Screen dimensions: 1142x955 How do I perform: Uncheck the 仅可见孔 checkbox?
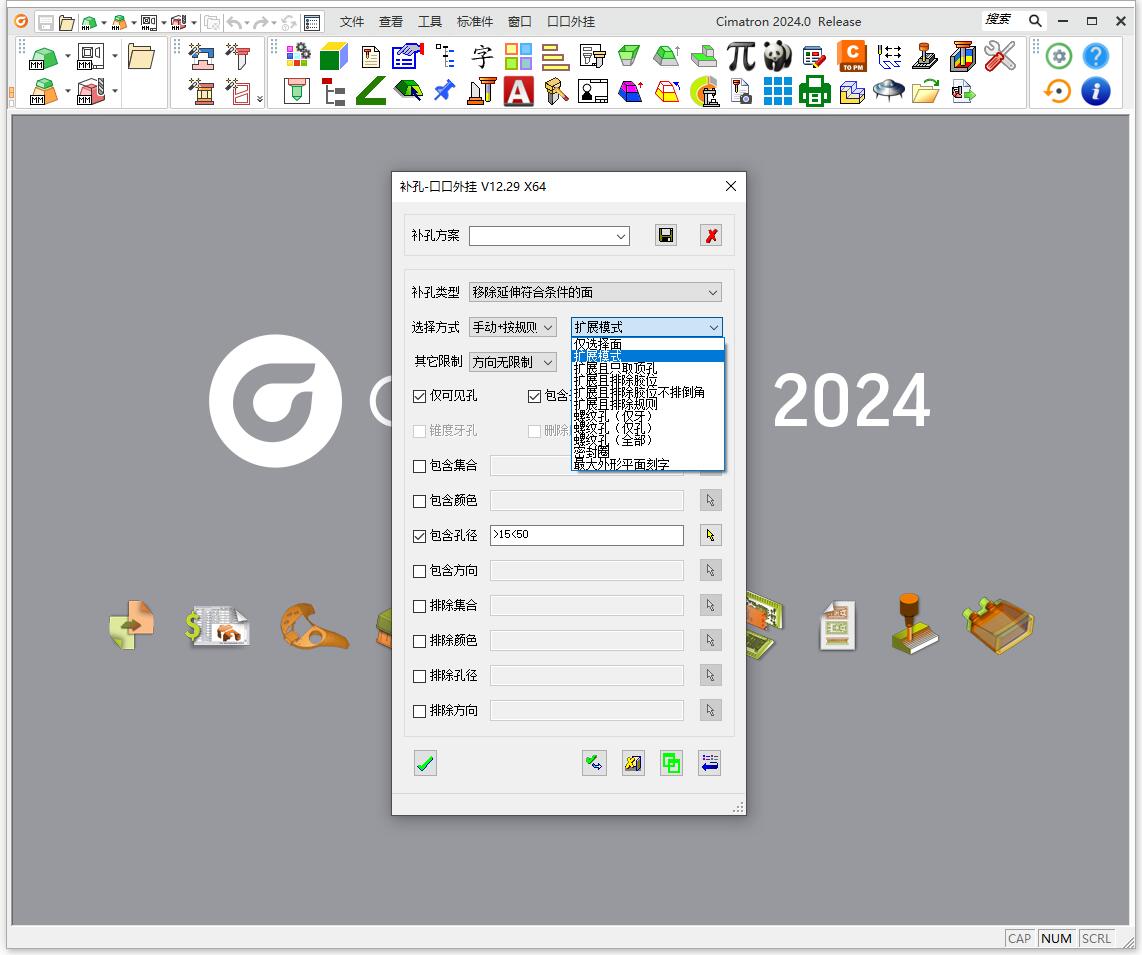point(420,396)
